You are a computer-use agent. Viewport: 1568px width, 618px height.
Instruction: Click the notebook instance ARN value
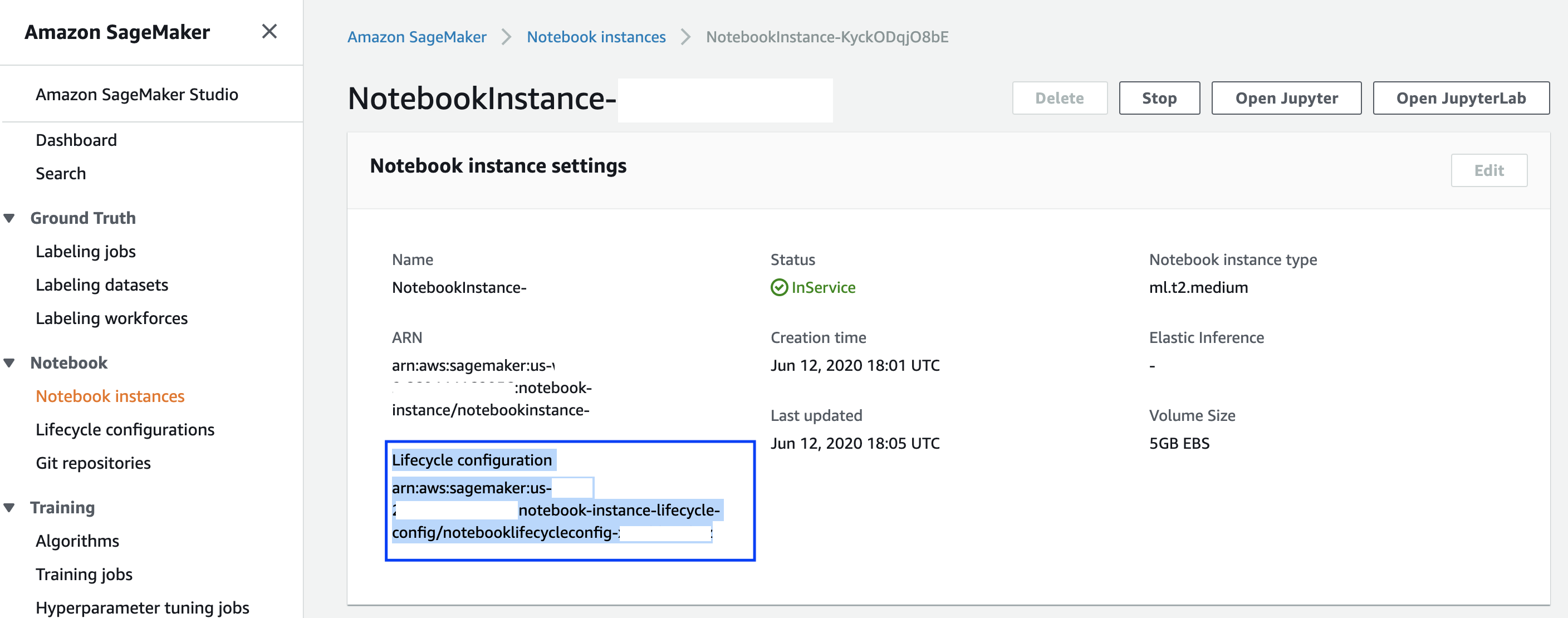click(492, 388)
